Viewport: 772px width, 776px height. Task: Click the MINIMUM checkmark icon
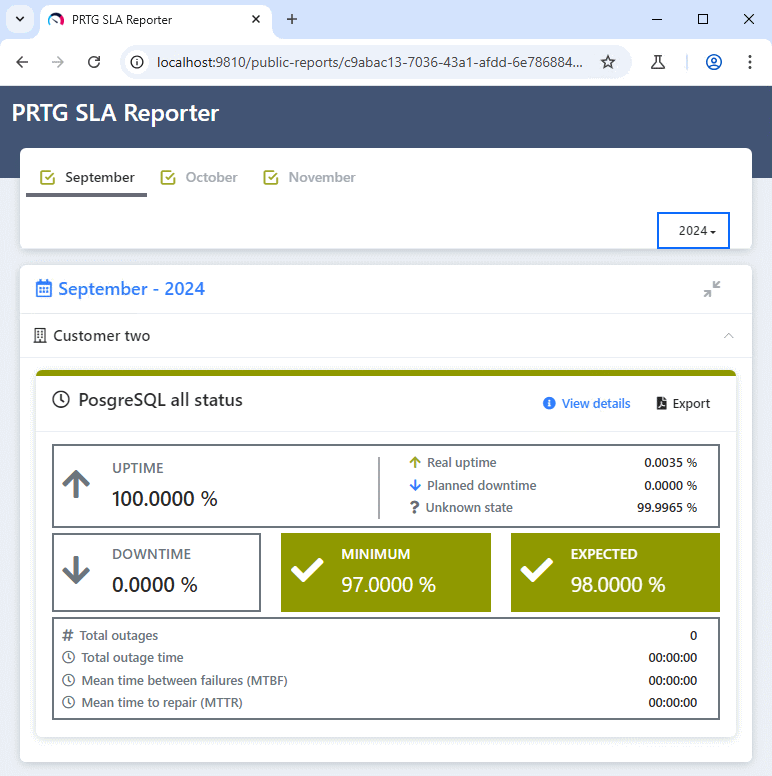(307, 570)
